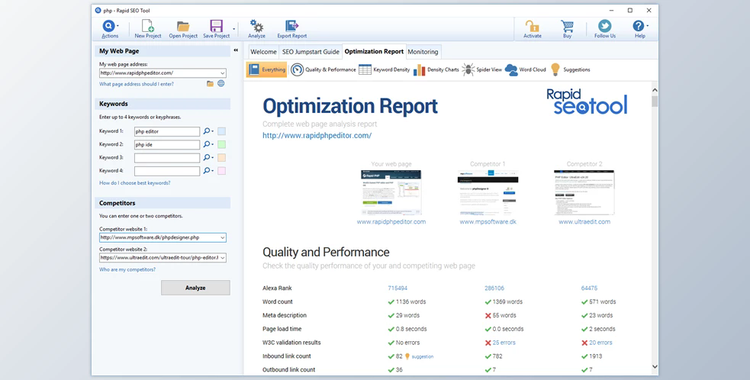Open the www.mpsoftware.dk link

pos(488,222)
